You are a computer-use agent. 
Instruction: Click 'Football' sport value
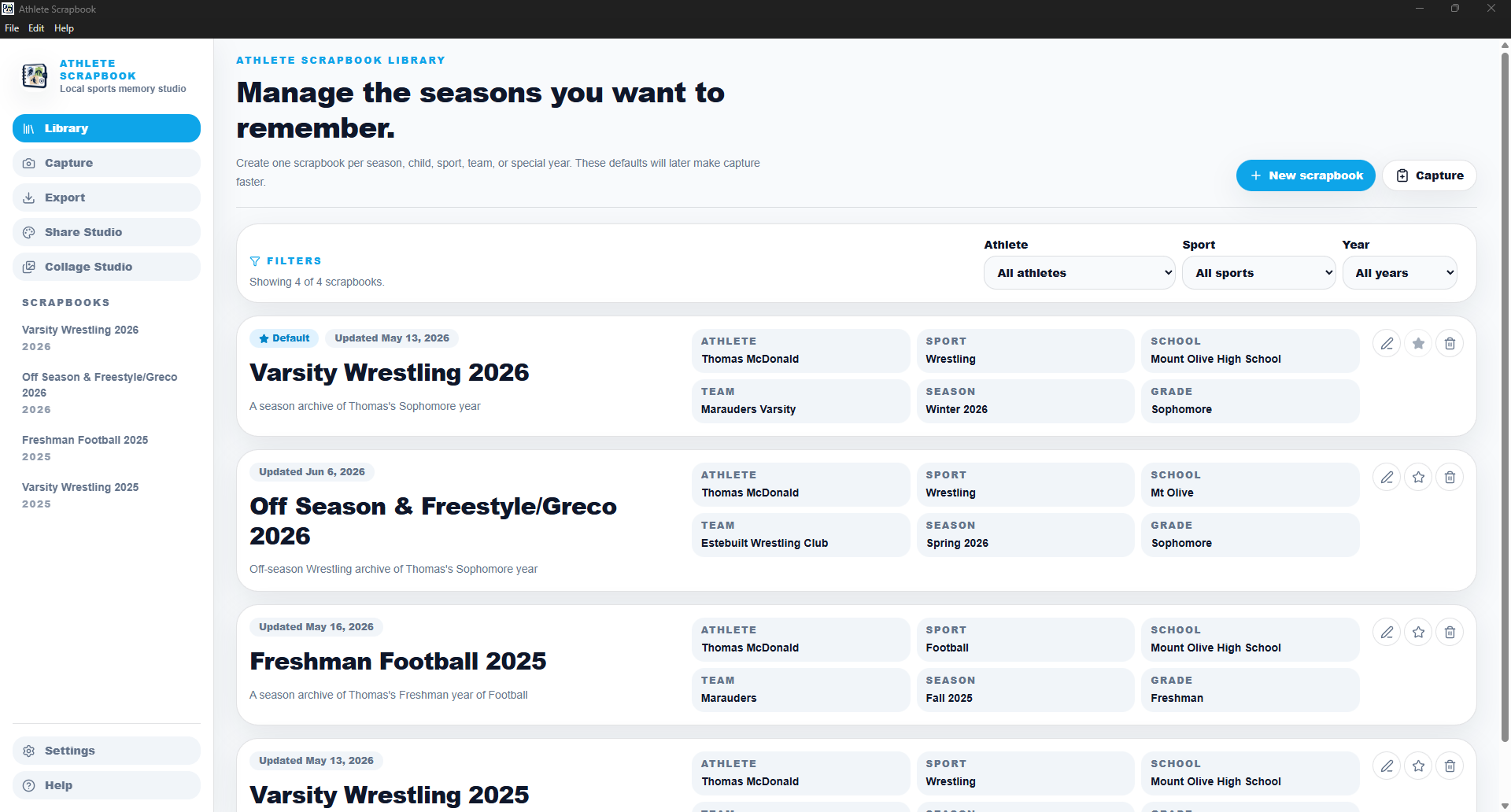[x=947, y=648]
